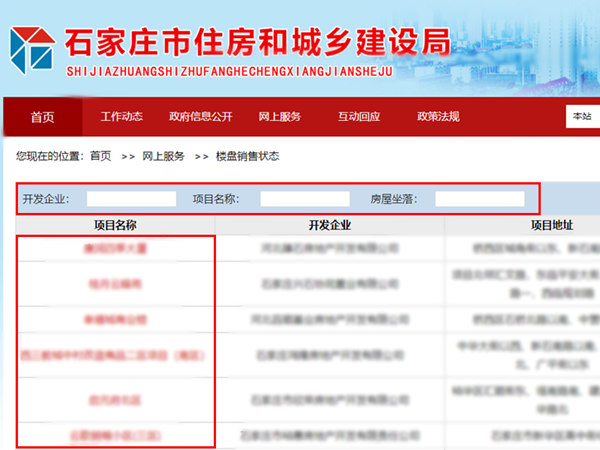The height and width of the screenshot is (450, 600).
Task: Focus the 开发企业 input field
Action: 131,199
